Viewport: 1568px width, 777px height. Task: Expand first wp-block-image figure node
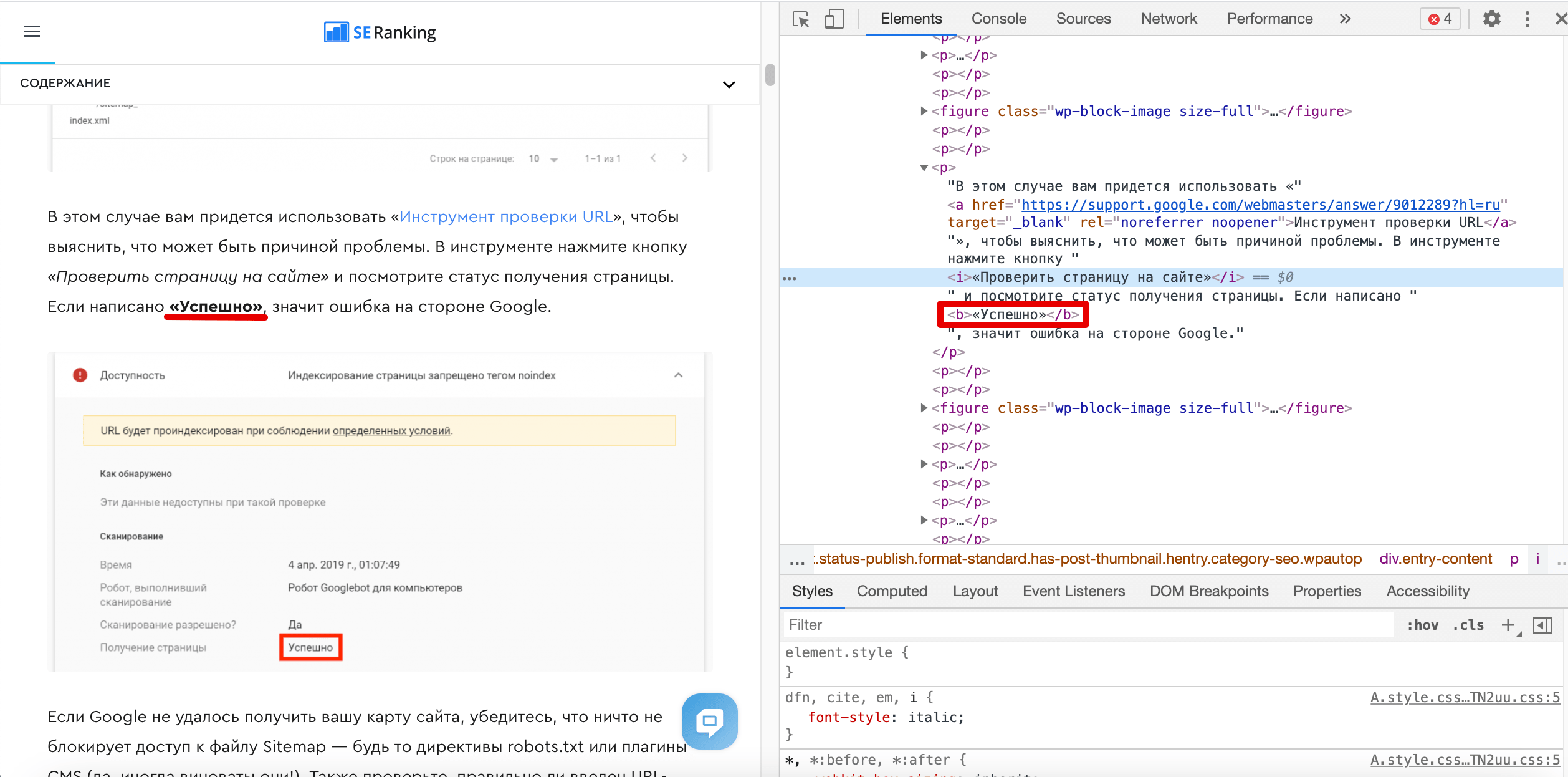click(924, 112)
